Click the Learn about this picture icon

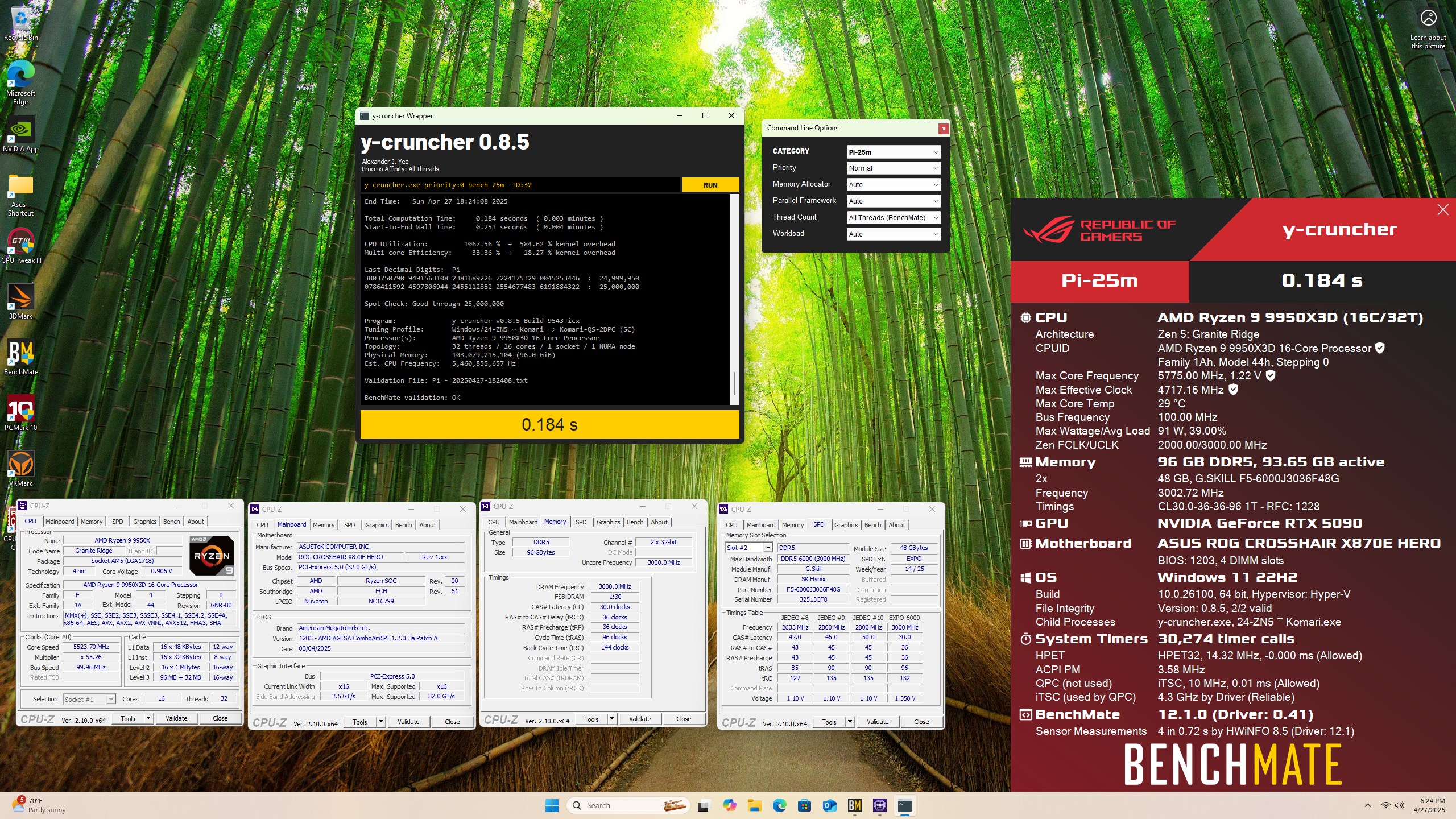coord(1428,28)
